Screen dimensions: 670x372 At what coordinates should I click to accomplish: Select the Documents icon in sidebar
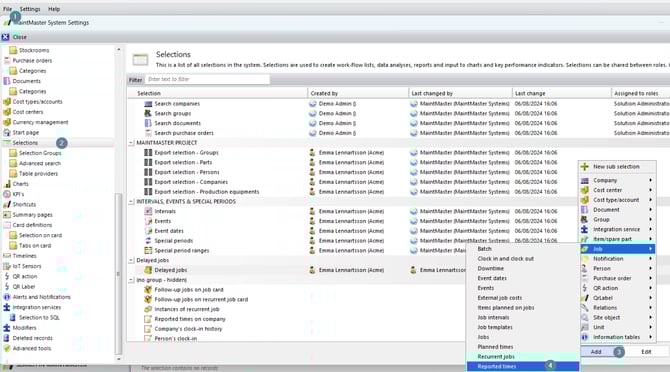tap(7, 81)
